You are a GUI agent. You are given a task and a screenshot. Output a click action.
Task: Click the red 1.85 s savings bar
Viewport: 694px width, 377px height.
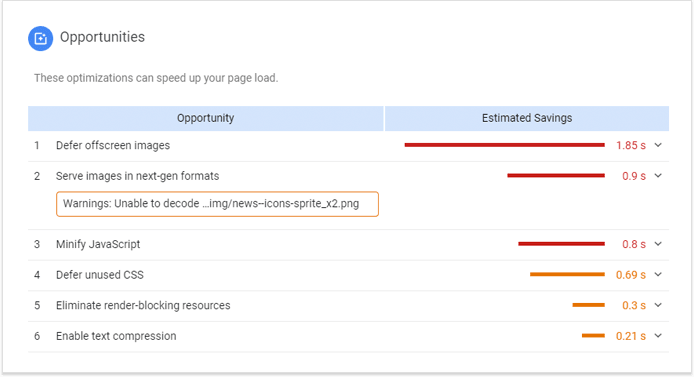pyautogui.click(x=505, y=145)
